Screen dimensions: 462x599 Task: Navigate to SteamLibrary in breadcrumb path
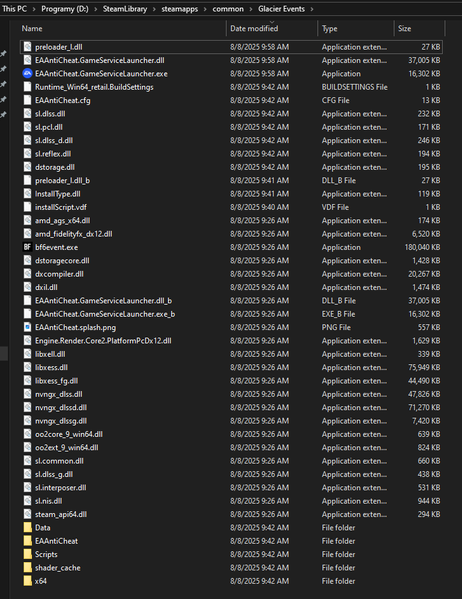[125, 9]
